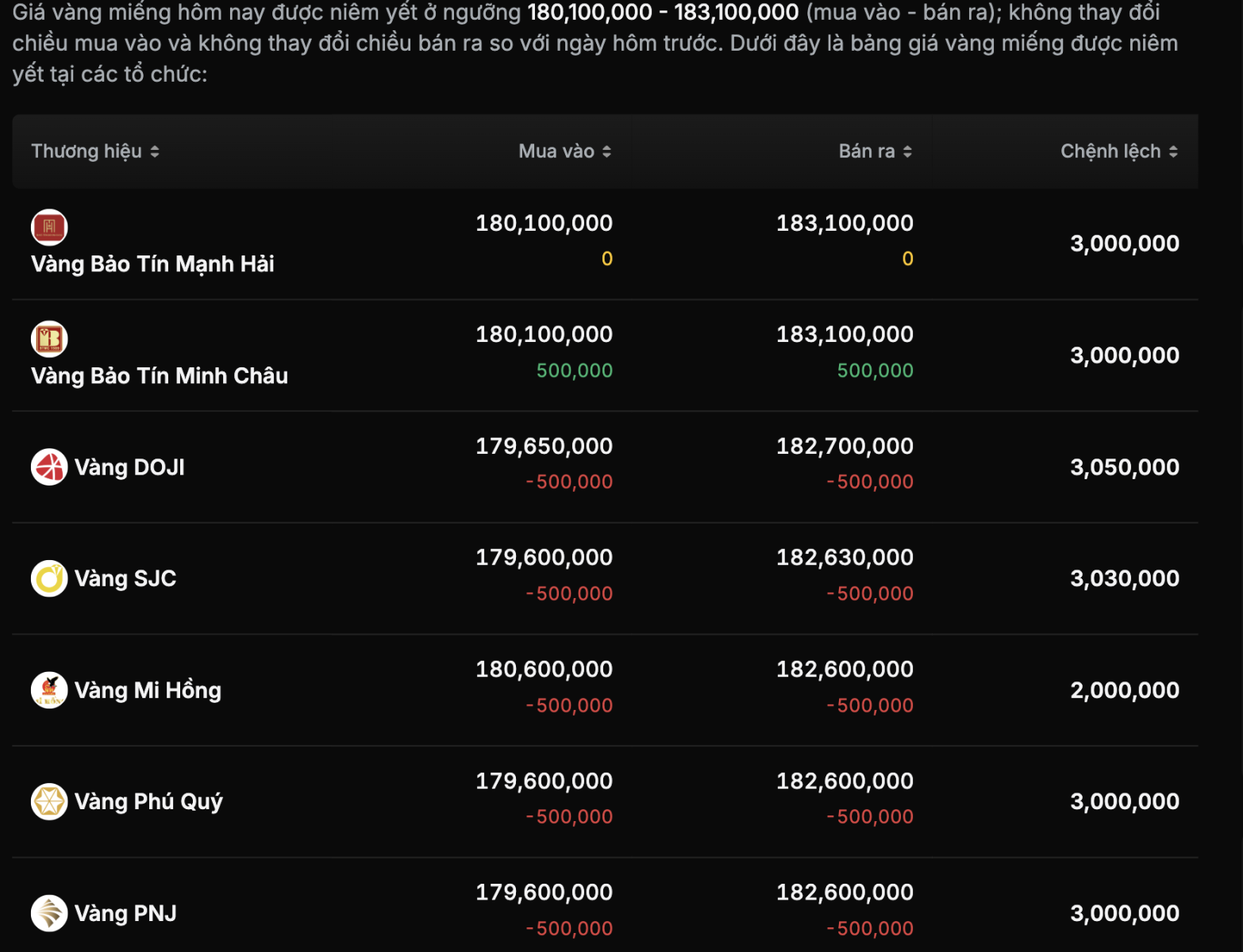Click the PNJ brand logo icon
1243x952 pixels.
coord(49,913)
